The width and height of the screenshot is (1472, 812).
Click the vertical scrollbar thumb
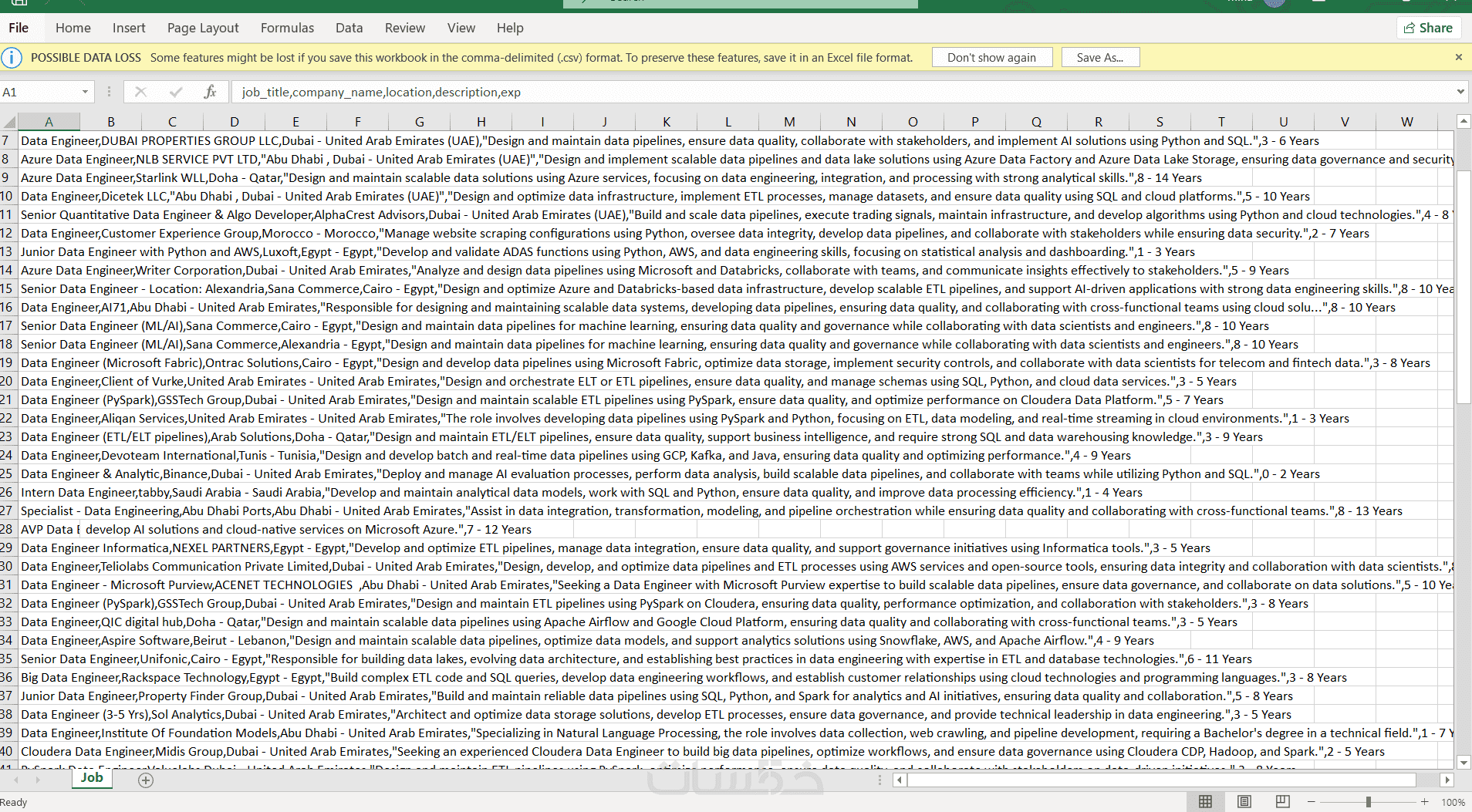point(1464,285)
